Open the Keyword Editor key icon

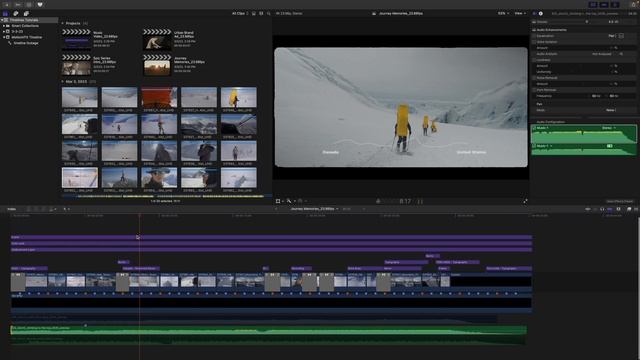[x=18, y=4]
